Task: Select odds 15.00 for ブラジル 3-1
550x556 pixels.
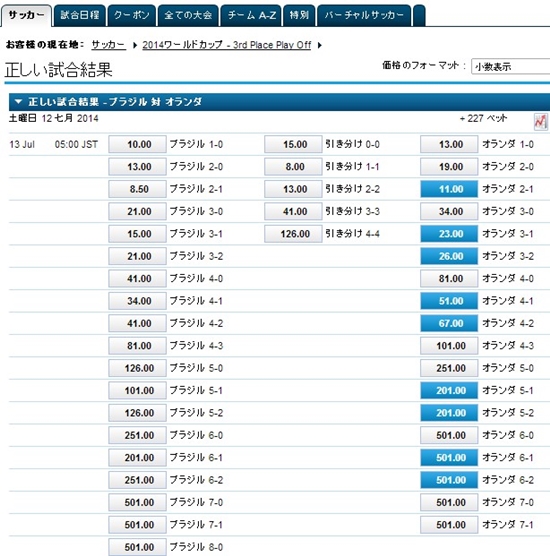Action: pyautogui.click(x=138, y=234)
